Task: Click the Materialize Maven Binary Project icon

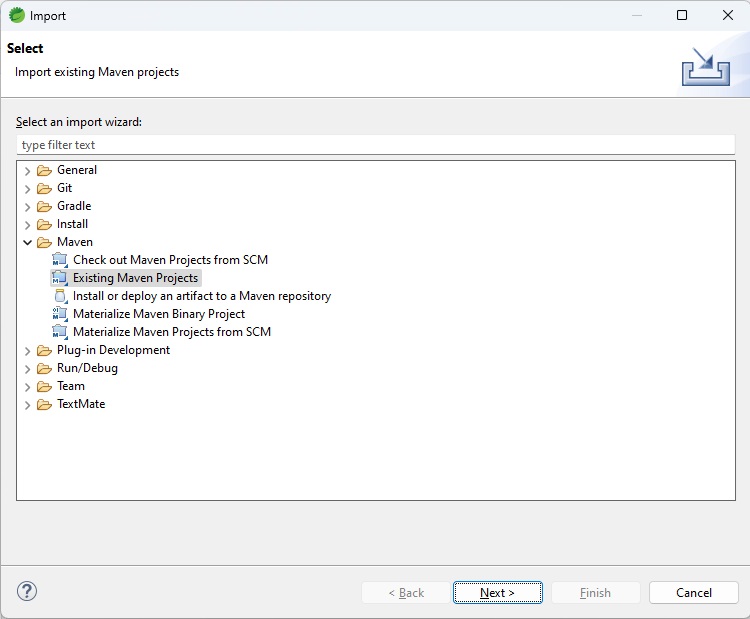Action: coord(60,314)
